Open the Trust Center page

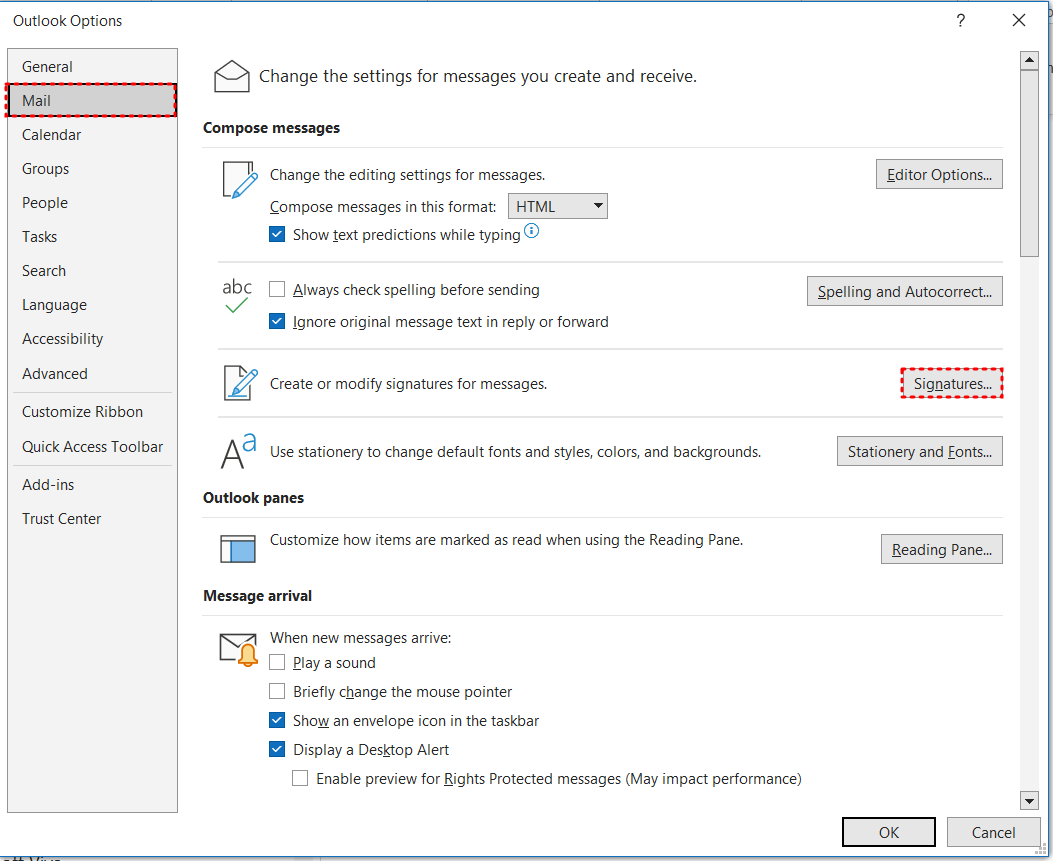click(93, 518)
